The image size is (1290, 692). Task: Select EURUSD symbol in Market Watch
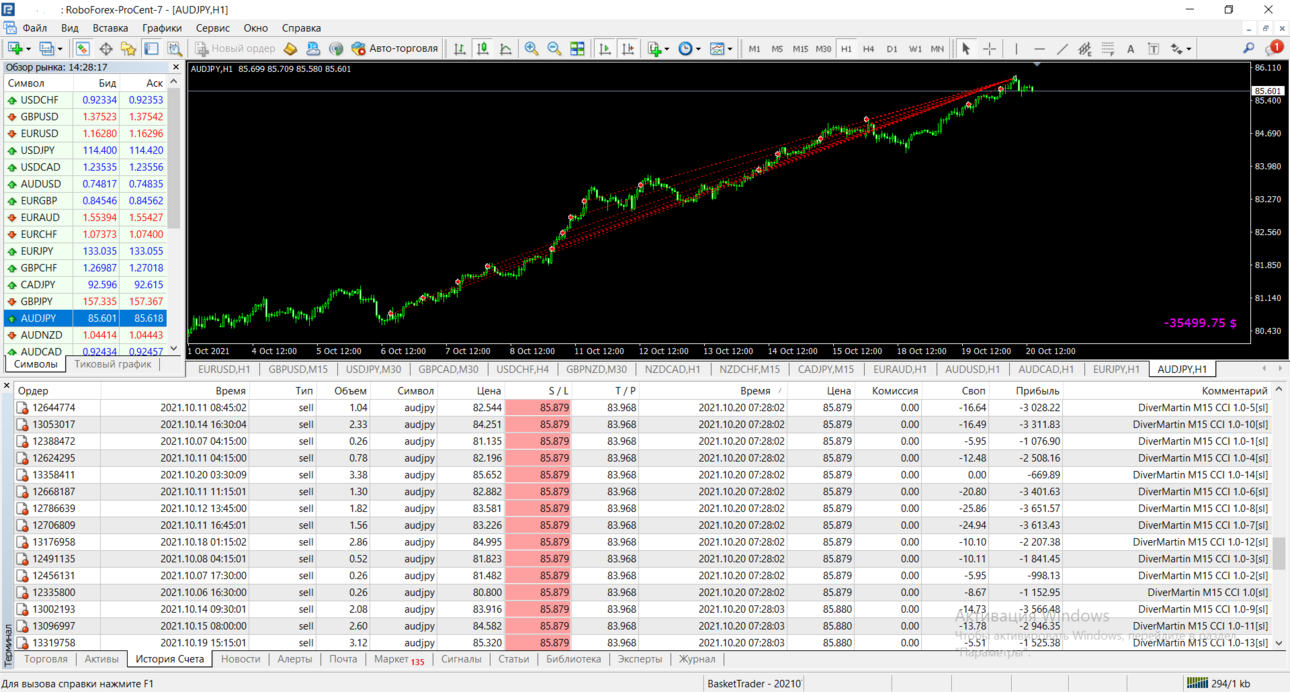click(x=39, y=133)
